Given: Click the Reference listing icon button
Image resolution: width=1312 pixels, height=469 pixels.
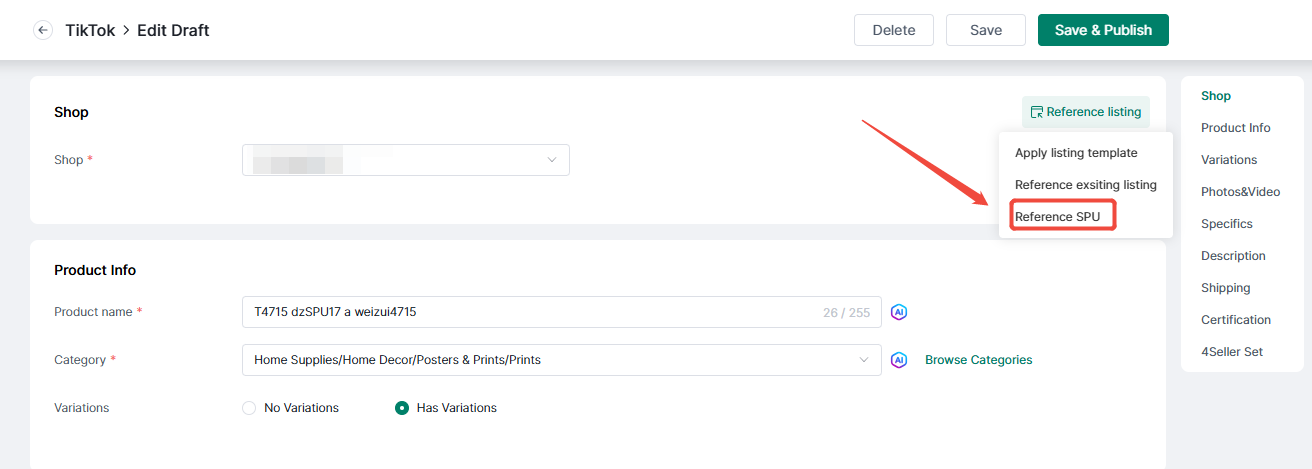Looking at the screenshot, I should [1085, 112].
